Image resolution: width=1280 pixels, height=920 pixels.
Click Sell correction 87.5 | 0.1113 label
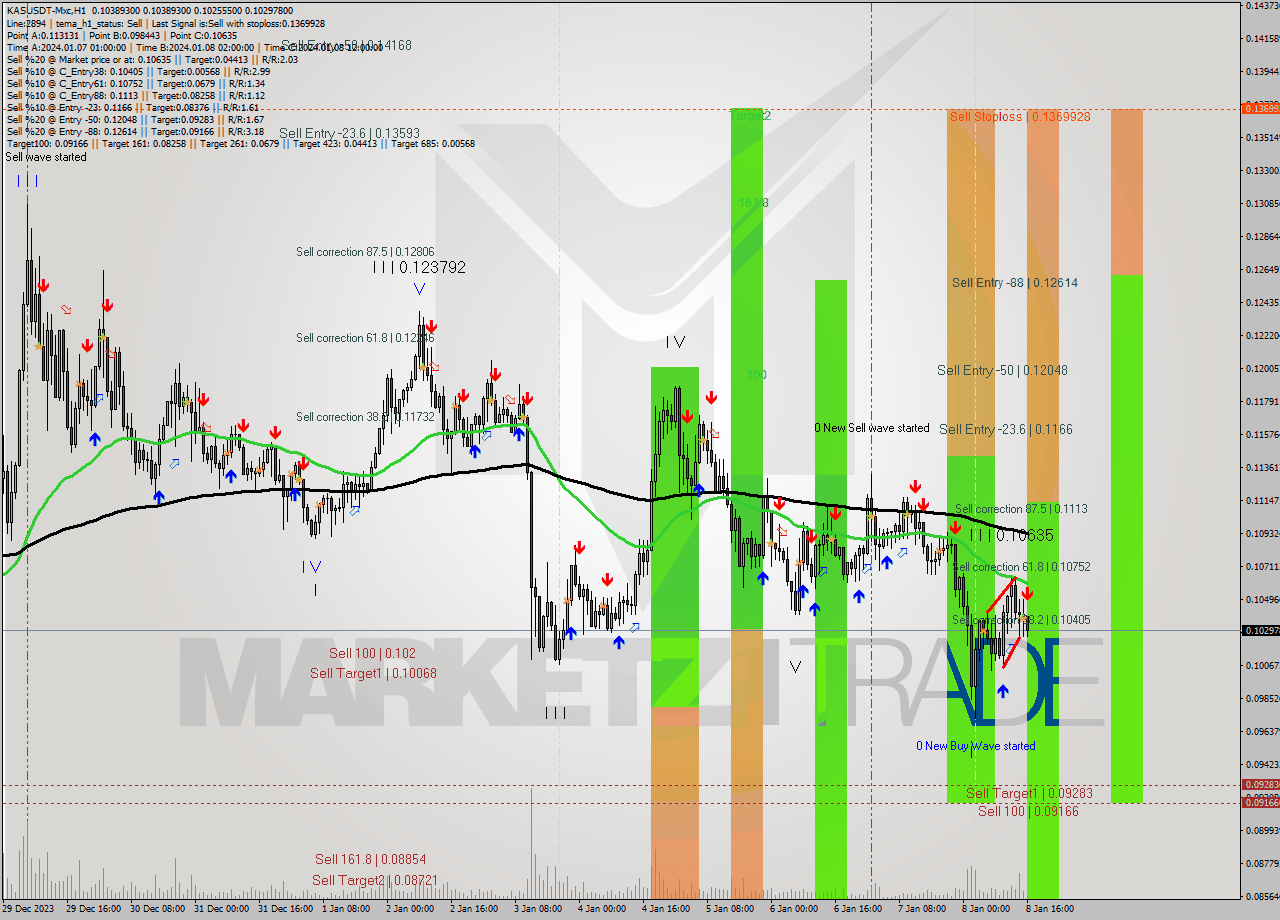pyautogui.click(x=1021, y=509)
